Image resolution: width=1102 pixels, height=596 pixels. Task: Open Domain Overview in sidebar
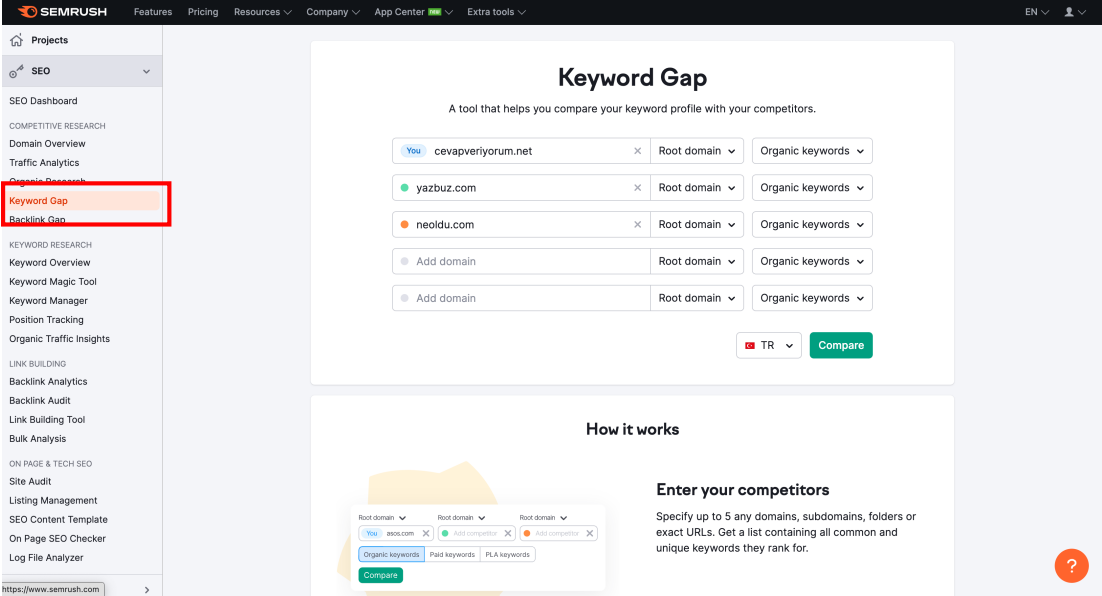47,143
